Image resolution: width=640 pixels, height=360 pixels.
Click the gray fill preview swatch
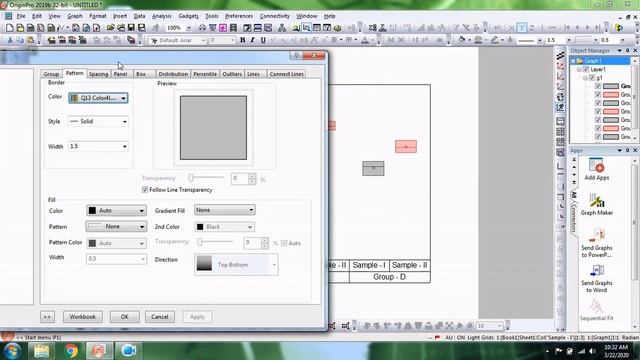[213, 128]
